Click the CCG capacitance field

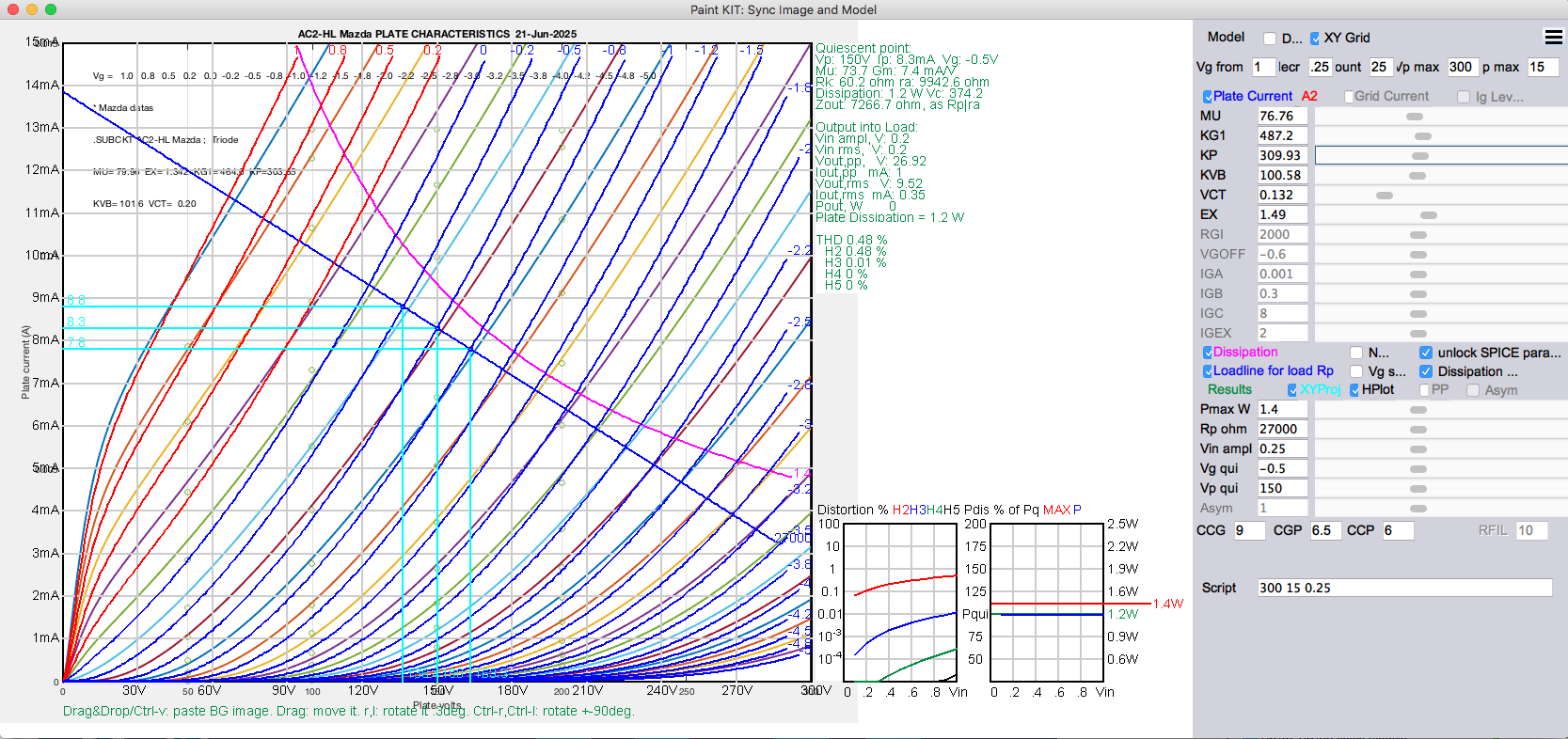pyautogui.click(x=1248, y=531)
